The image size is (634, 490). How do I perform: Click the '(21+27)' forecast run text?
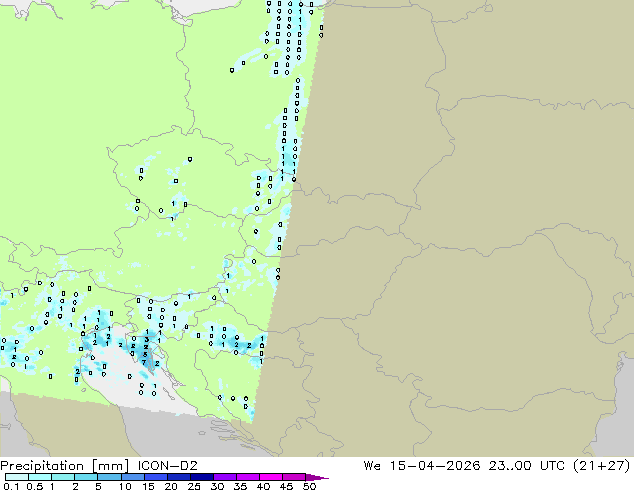pyautogui.click(x=602, y=466)
